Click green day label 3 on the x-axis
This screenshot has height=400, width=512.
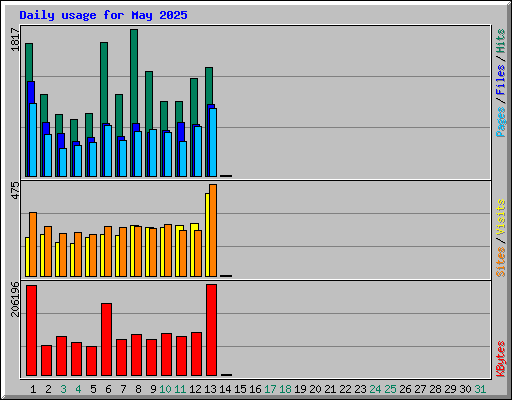[x=63, y=389]
